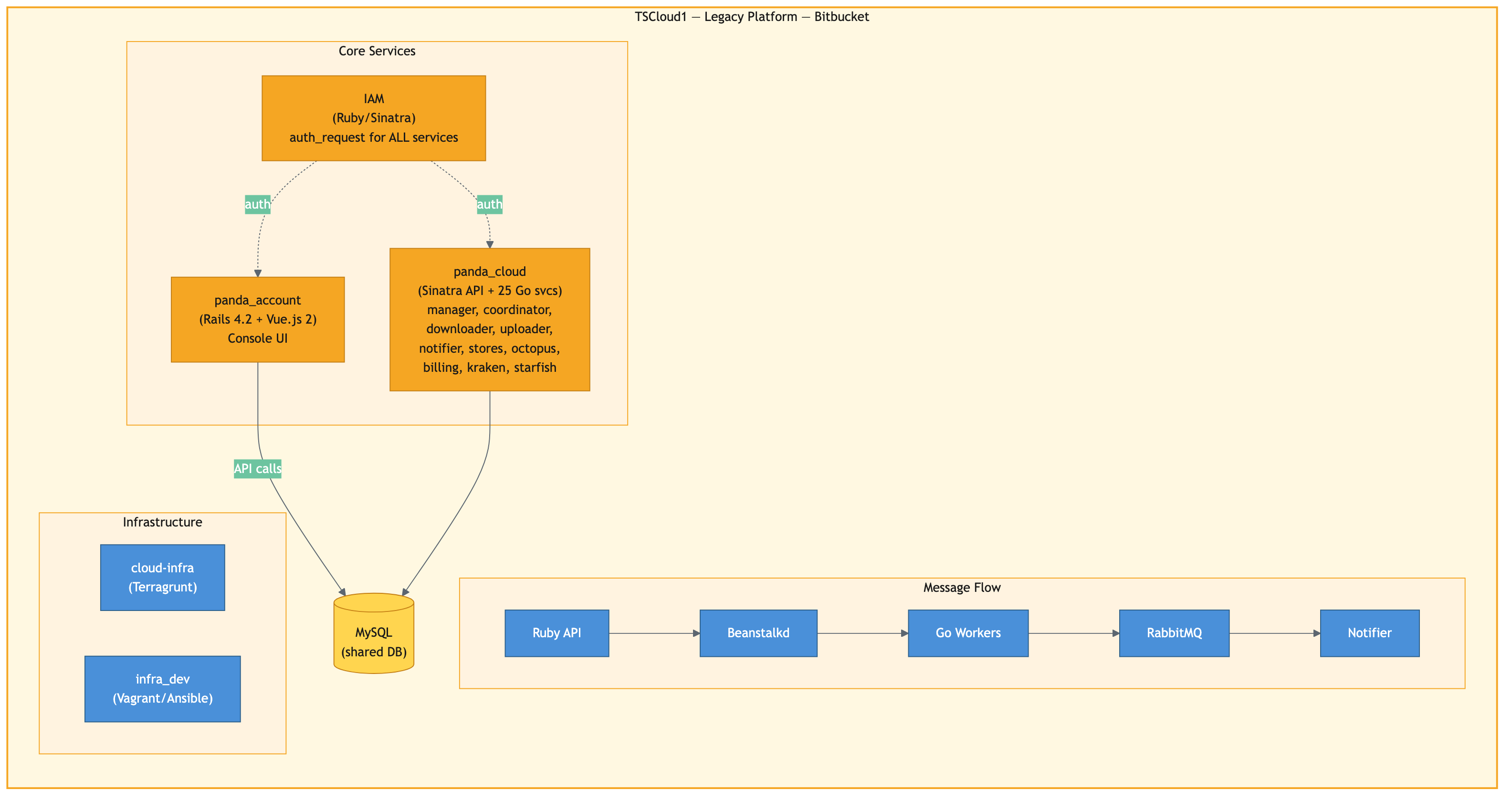Click the API calls edge label
This screenshot has height=800, width=1512.
point(257,468)
